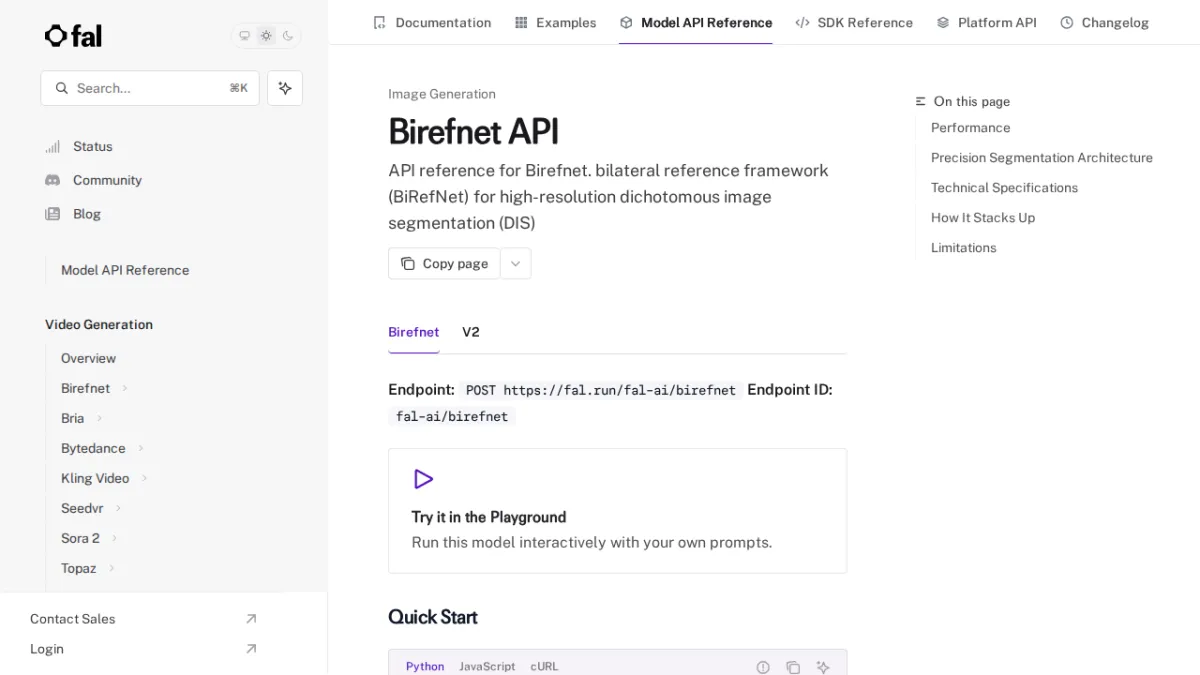1200x675 pixels.
Task: Click the POST endpoint URL code
Action: pos(601,390)
